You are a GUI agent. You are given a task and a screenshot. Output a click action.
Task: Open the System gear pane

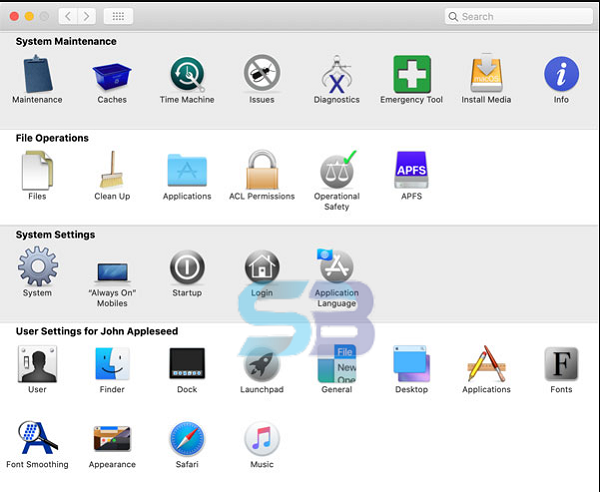(38, 266)
